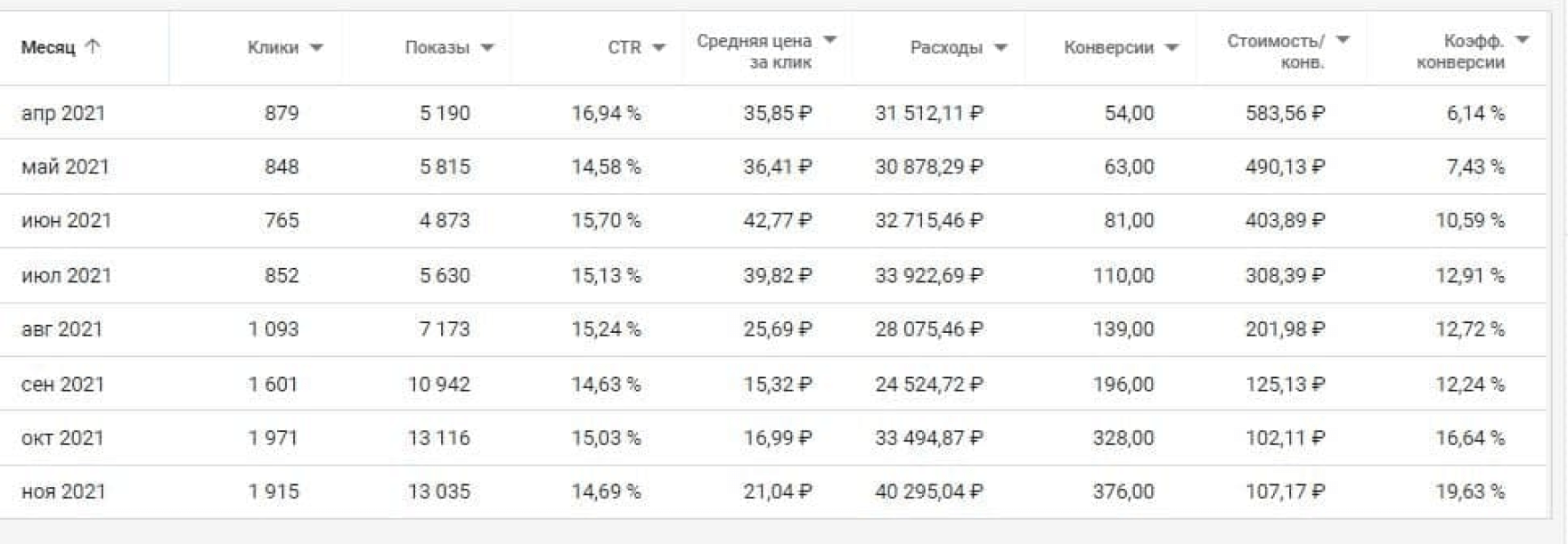Open the Показы column dropdown arrow
Viewport: 1568px width, 544px height.
click(487, 48)
